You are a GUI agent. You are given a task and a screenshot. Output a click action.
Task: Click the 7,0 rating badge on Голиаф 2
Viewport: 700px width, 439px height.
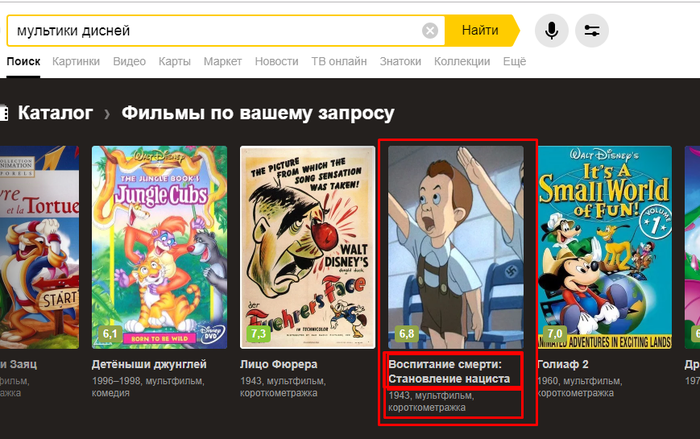(x=554, y=334)
